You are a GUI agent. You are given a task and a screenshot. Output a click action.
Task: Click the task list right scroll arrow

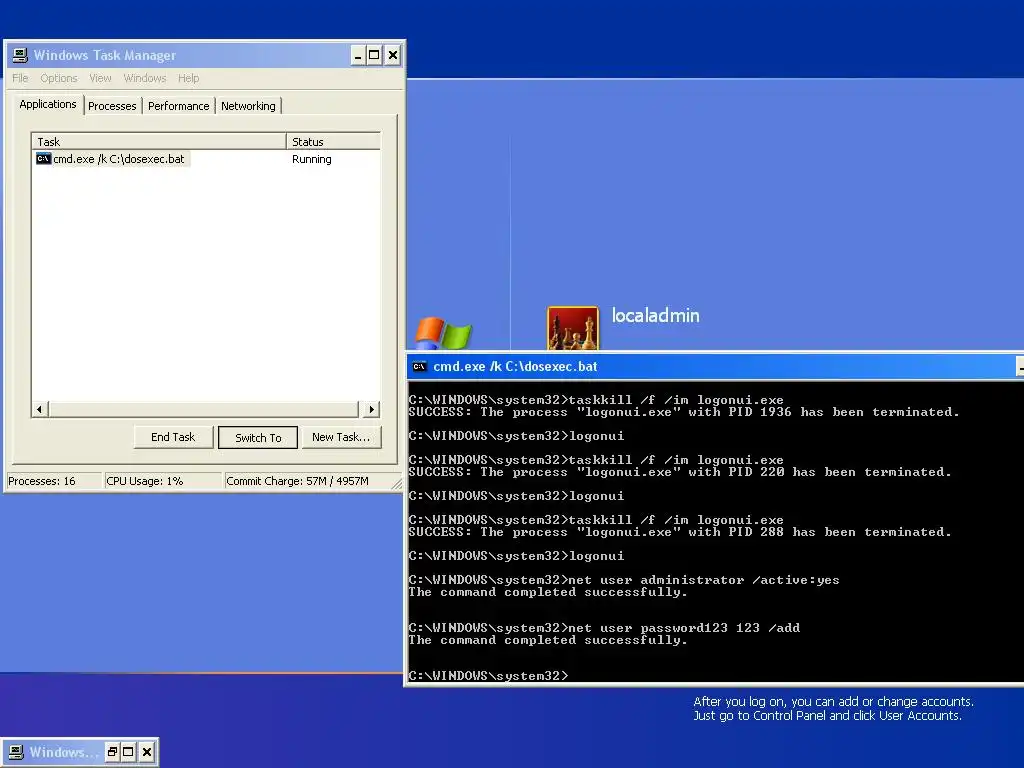(372, 409)
